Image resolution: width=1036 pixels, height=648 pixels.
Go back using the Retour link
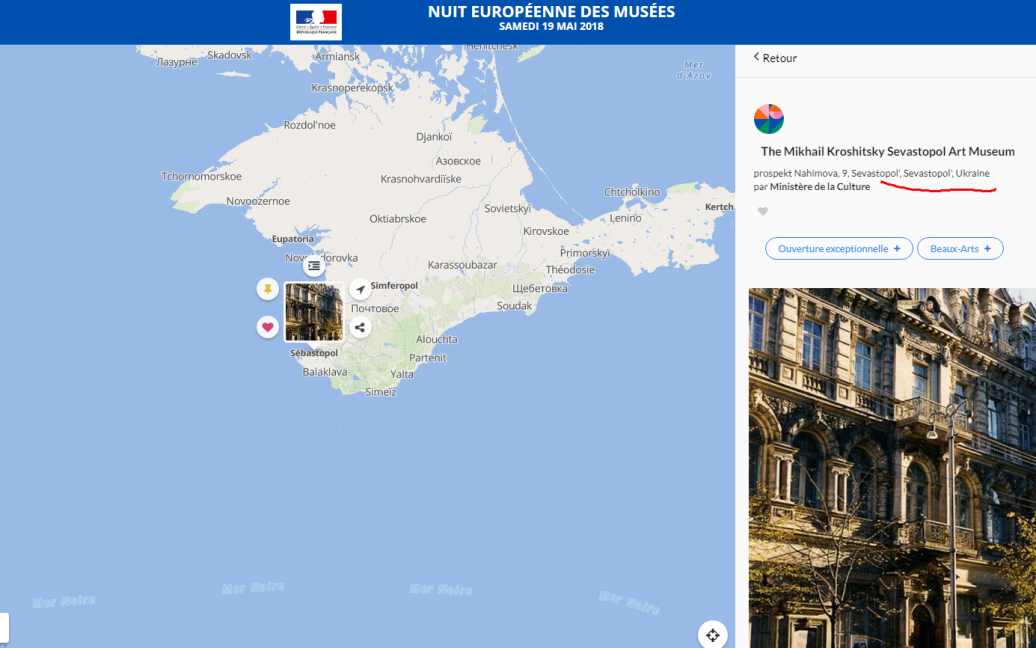[x=775, y=58]
